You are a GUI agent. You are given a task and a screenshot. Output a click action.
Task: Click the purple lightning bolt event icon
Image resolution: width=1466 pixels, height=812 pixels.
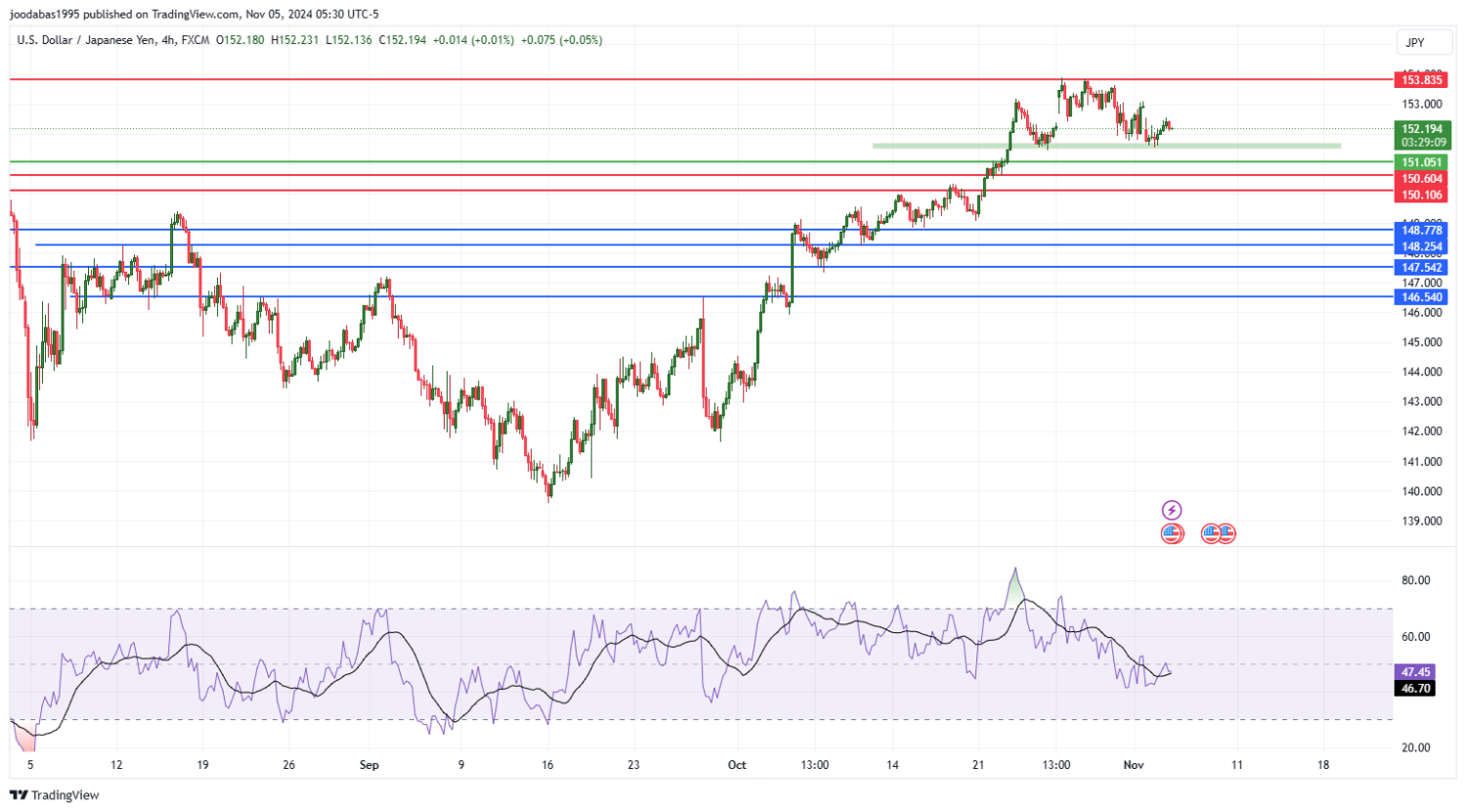coord(1172,510)
